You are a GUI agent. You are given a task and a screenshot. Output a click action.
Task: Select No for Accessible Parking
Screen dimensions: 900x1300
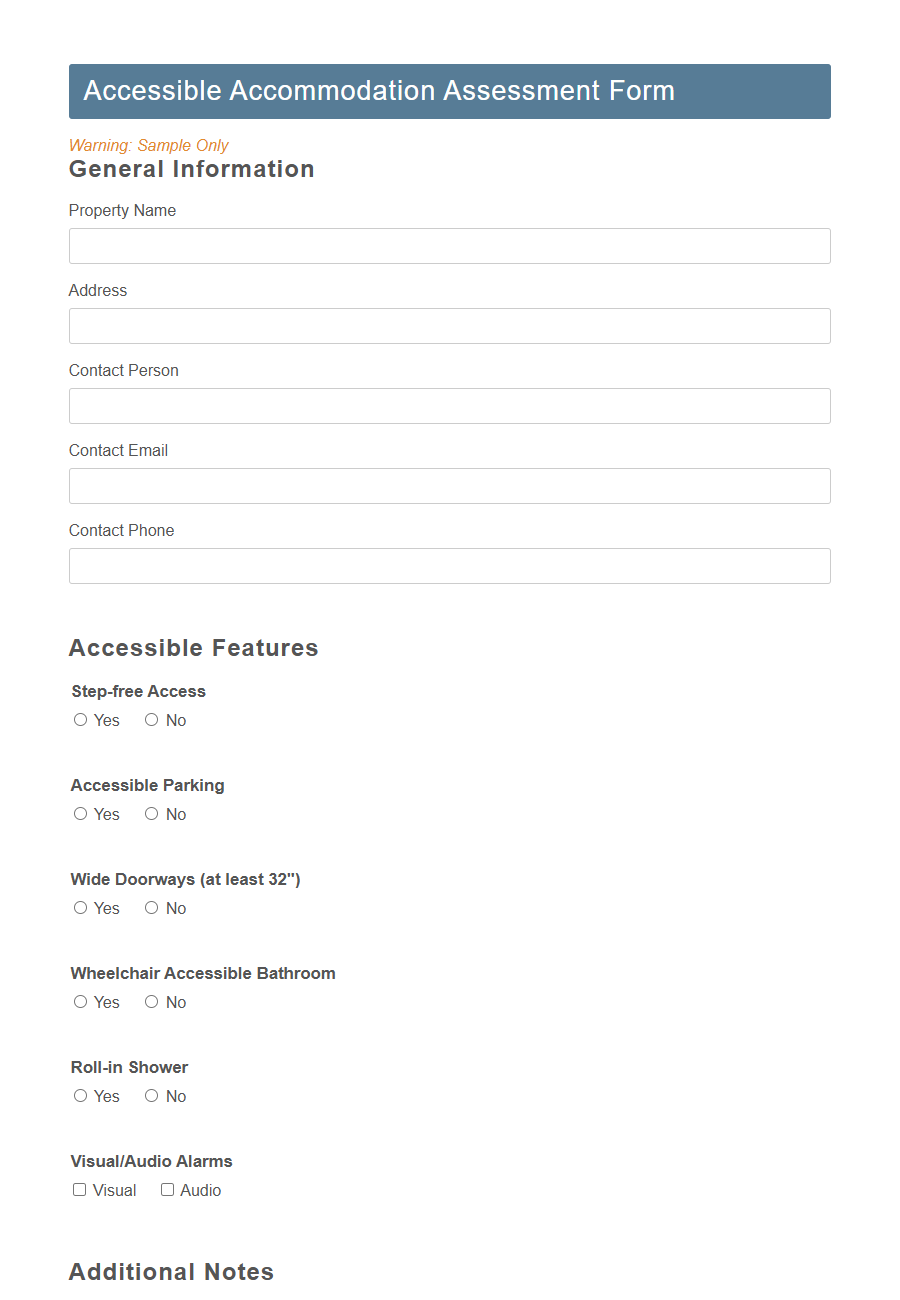(151, 813)
